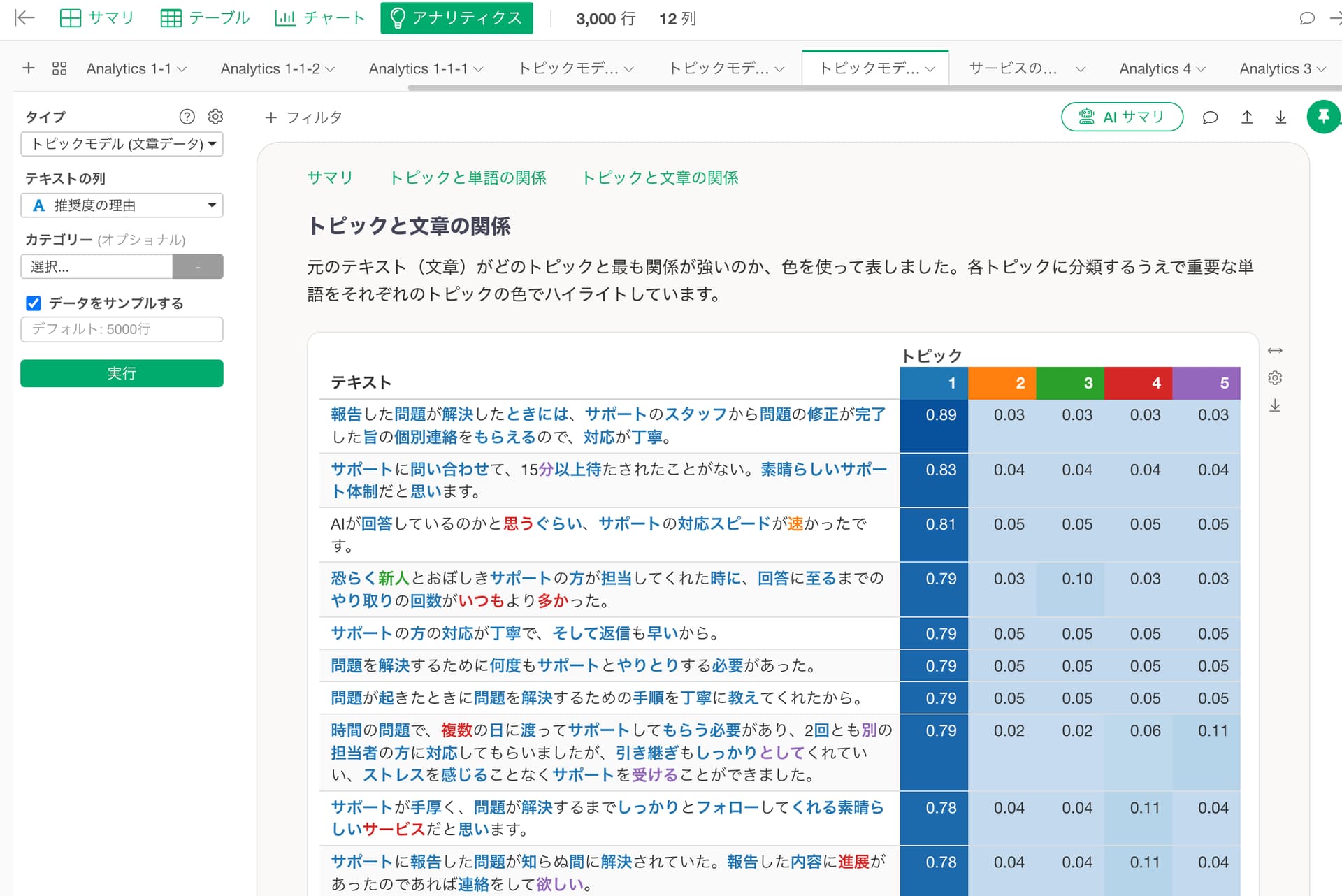
Task: Click the table download icon
Action: click(x=1275, y=405)
